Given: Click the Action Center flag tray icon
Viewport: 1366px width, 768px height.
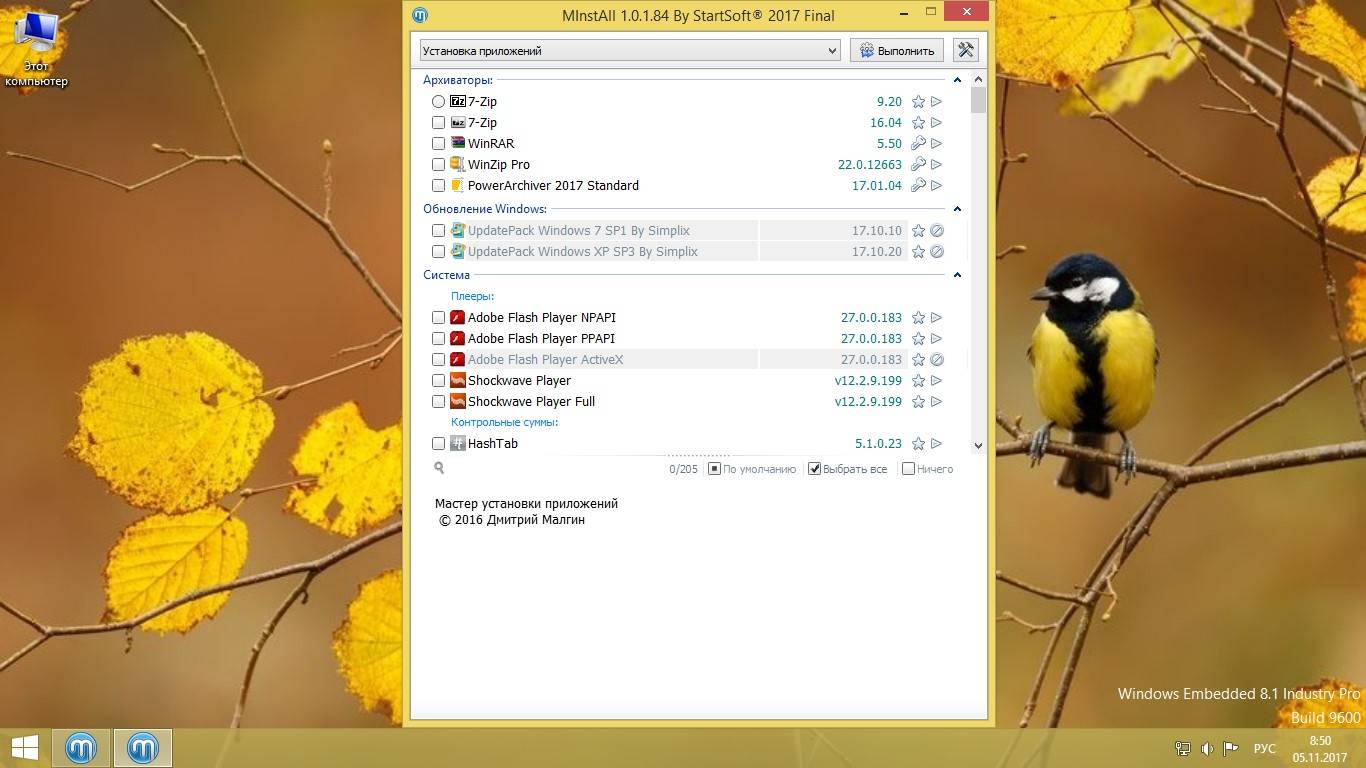Looking at the screenshot, I should [x=1231, y=748].
